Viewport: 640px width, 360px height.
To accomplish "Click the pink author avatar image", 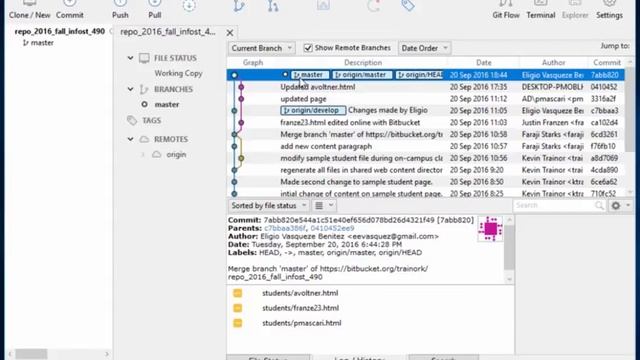I will coord(490,229).
